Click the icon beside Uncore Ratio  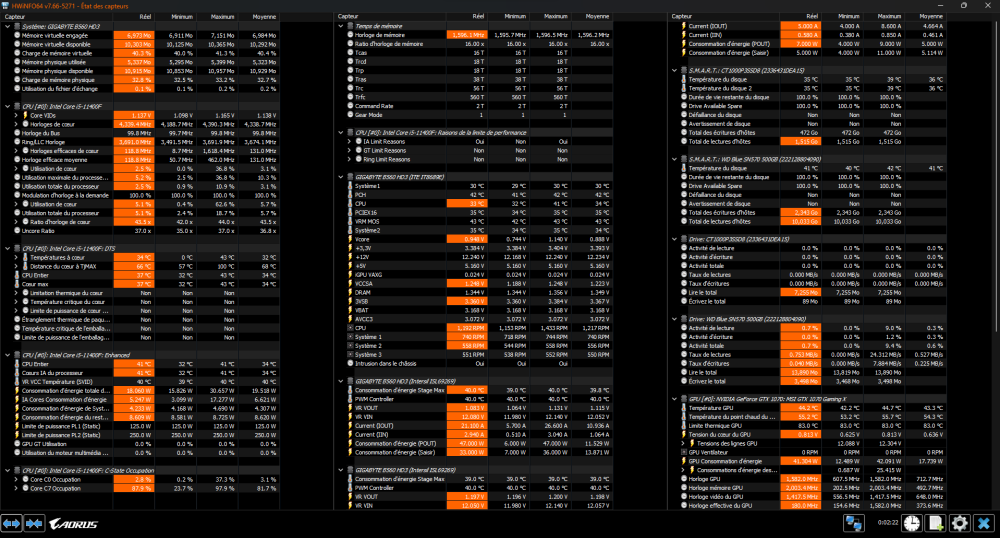pyautogui.click(x=17, y=231)
